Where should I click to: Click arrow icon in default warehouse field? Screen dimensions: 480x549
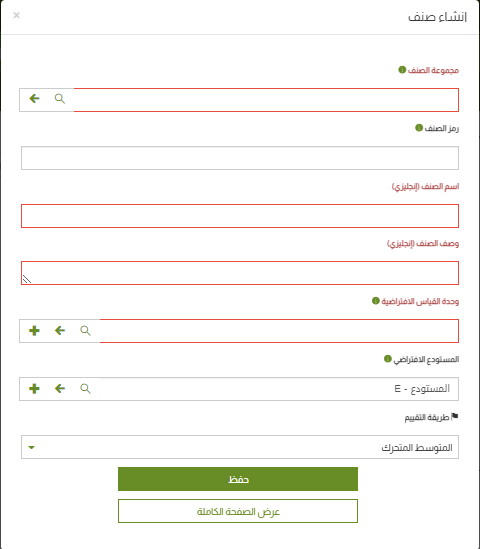click(x=60, y=388)
